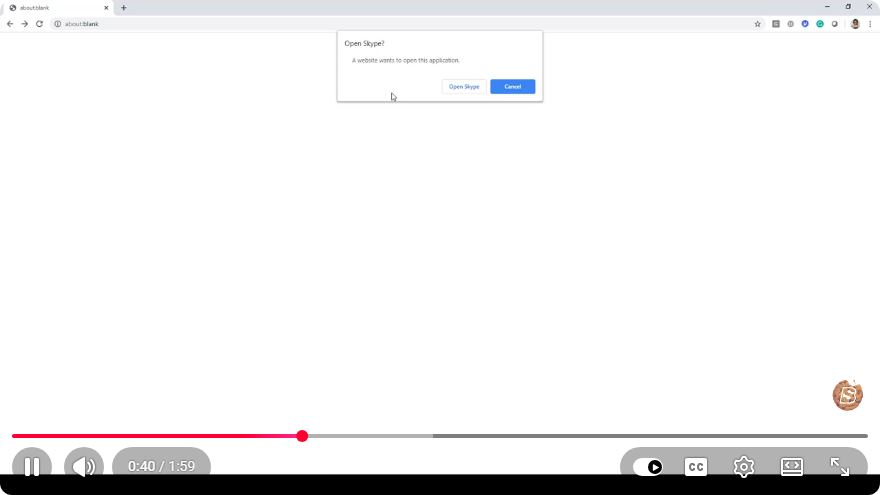Click the green circle extension icon
The width and height of the screenshot is (880, 495).
tap(820, 24)
